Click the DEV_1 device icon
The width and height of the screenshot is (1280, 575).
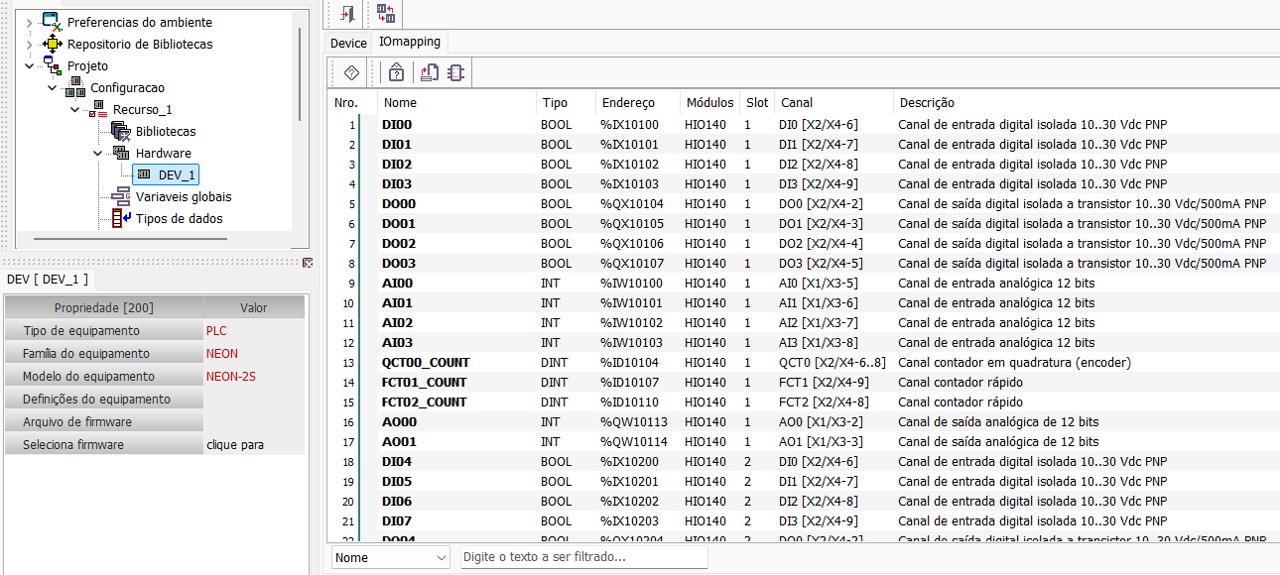coord(144,175)
